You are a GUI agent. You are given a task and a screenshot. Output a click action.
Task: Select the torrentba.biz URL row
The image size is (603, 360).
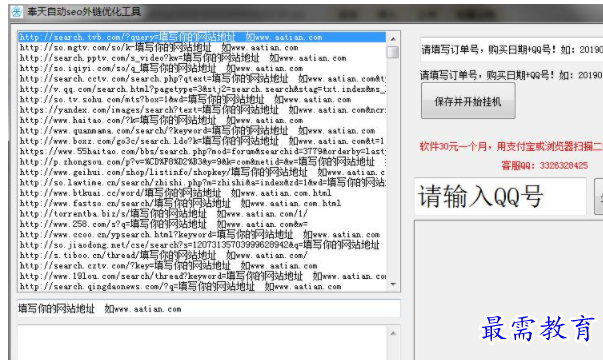click(x=202, y=214)
